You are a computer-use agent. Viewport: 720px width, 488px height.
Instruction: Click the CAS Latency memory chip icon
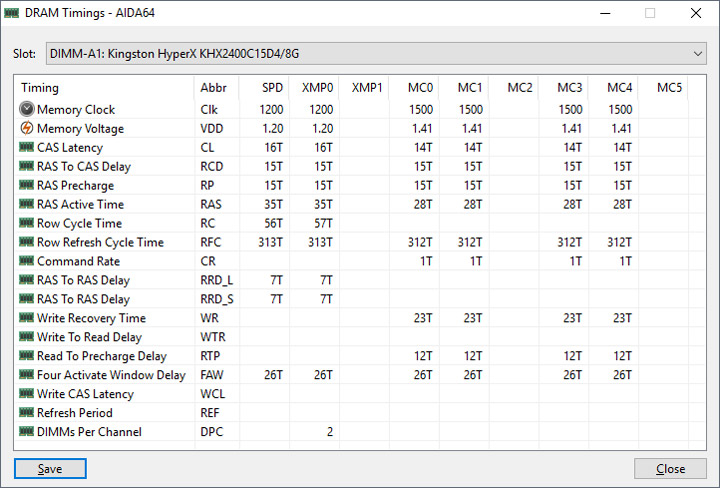[27, 148]
